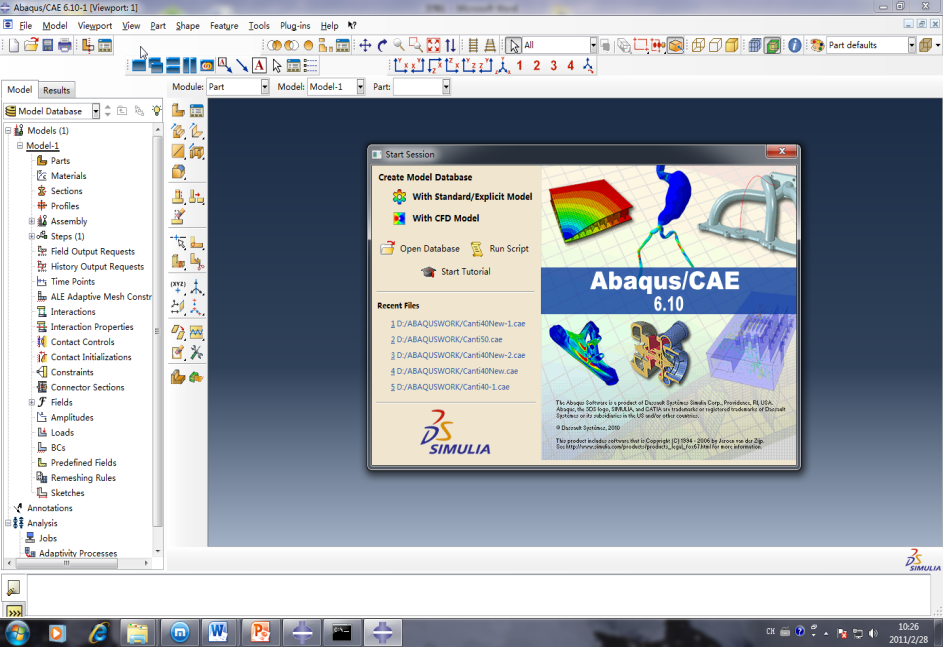943x647 pixels.
Task: Open the Shape menu
Action: pos(188,26)
